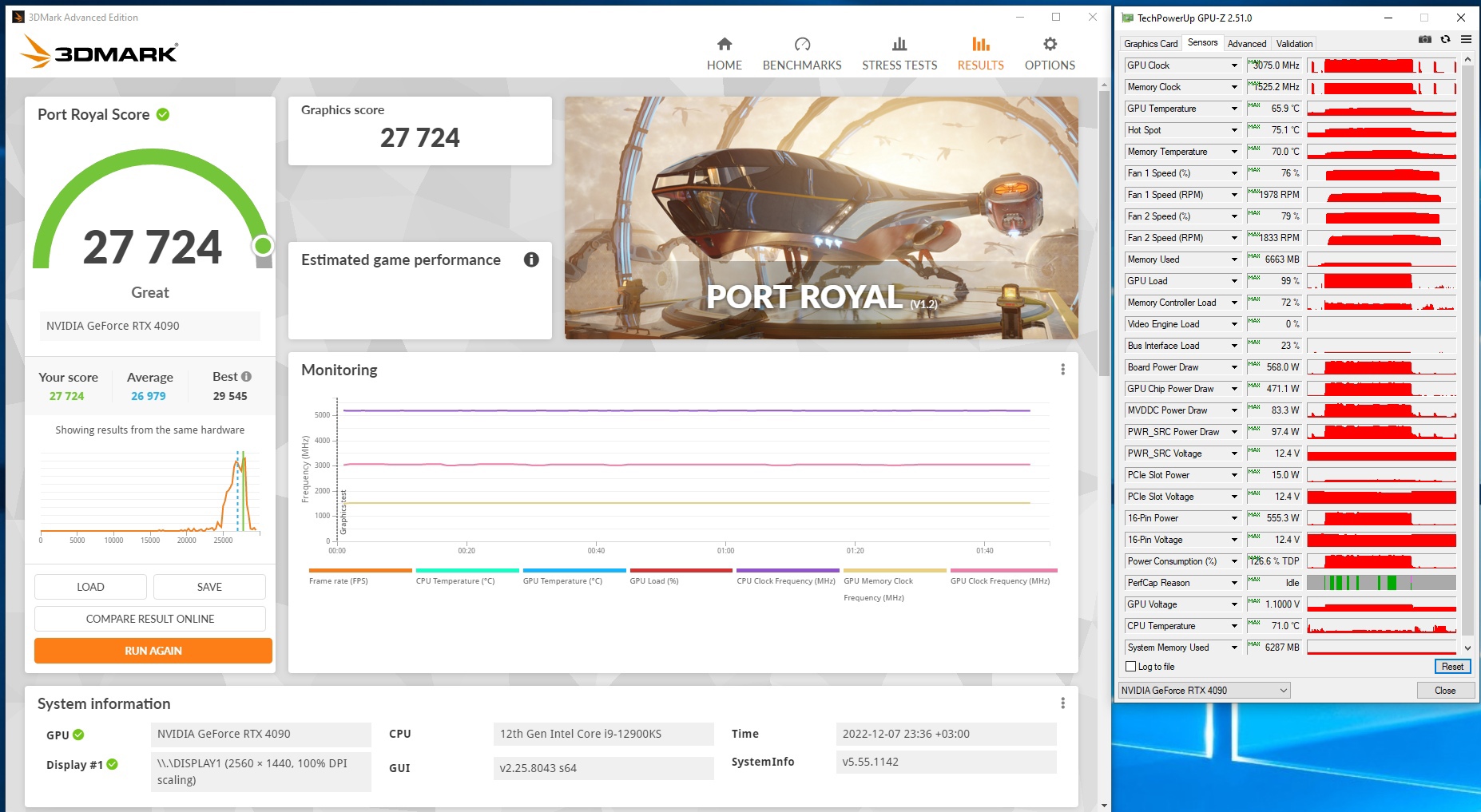
Task: Open the Validation tab in GPU-Z
Action: (1294, 44)
